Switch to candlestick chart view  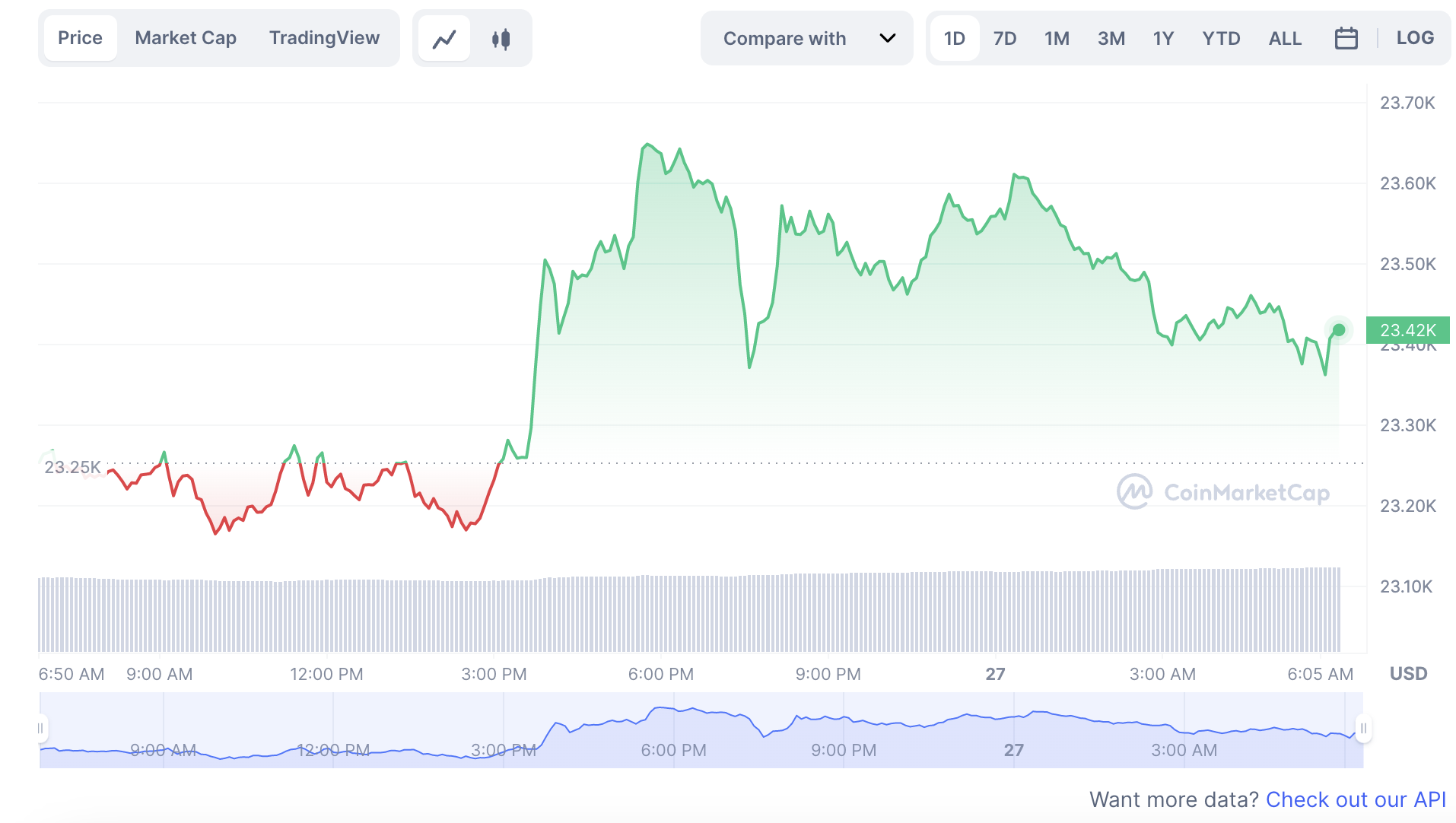point(500,37)
